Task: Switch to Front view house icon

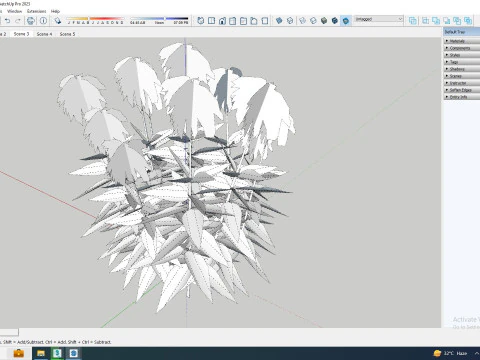Action: (x=222, y=21)
